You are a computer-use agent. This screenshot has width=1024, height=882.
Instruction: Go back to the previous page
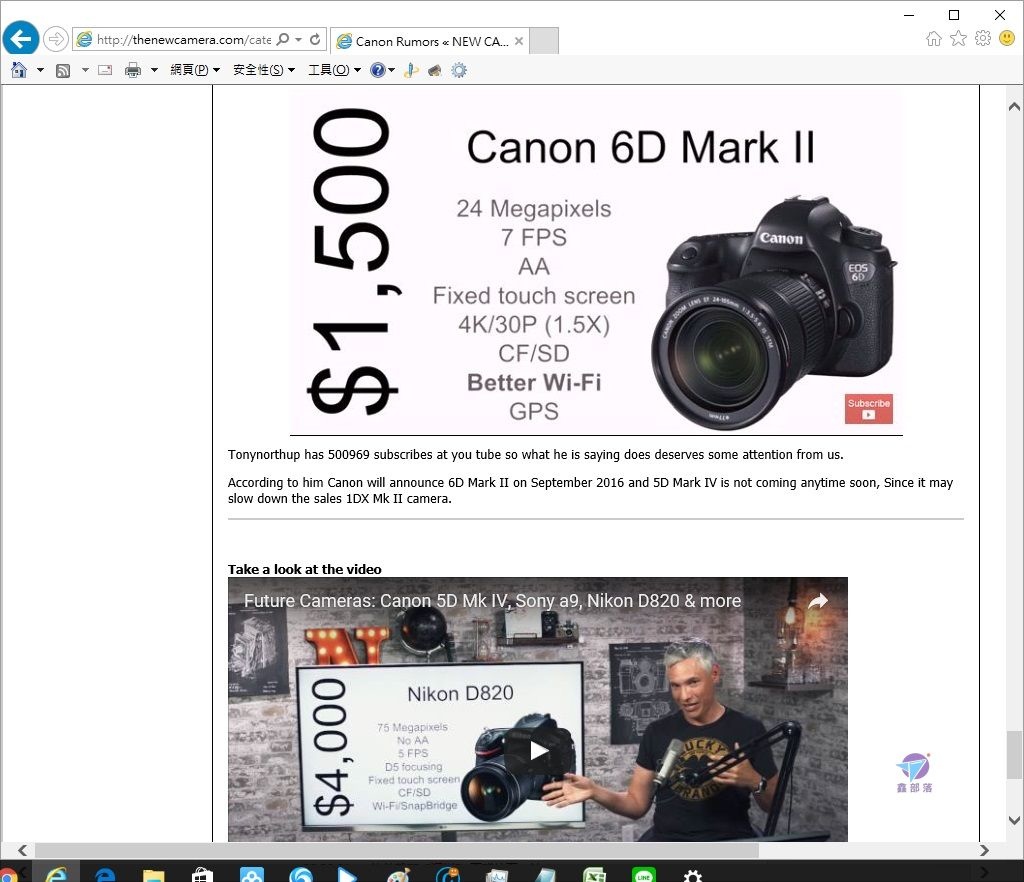tap(20, 39)
